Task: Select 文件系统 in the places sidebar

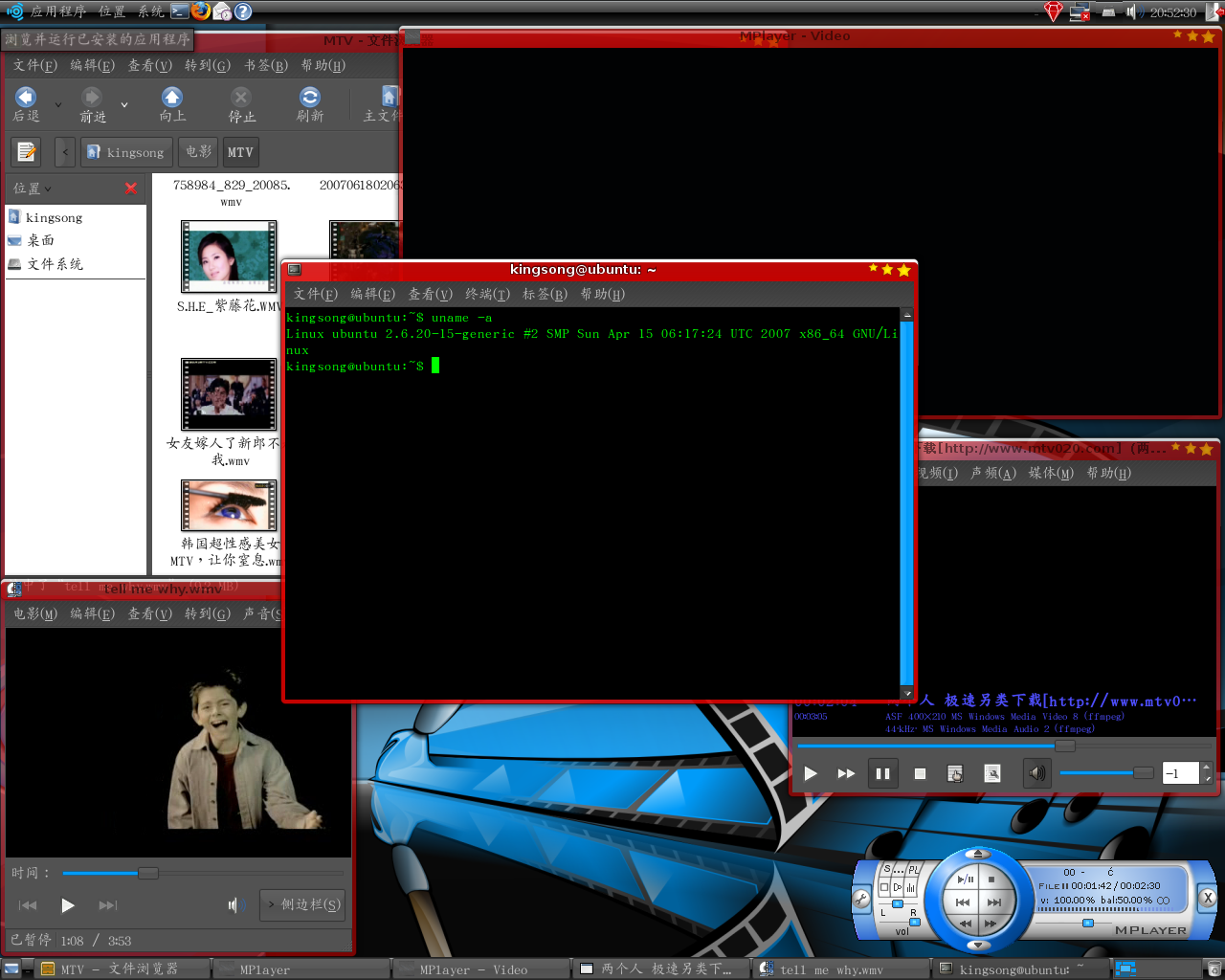Action: [x=55, y=263]
